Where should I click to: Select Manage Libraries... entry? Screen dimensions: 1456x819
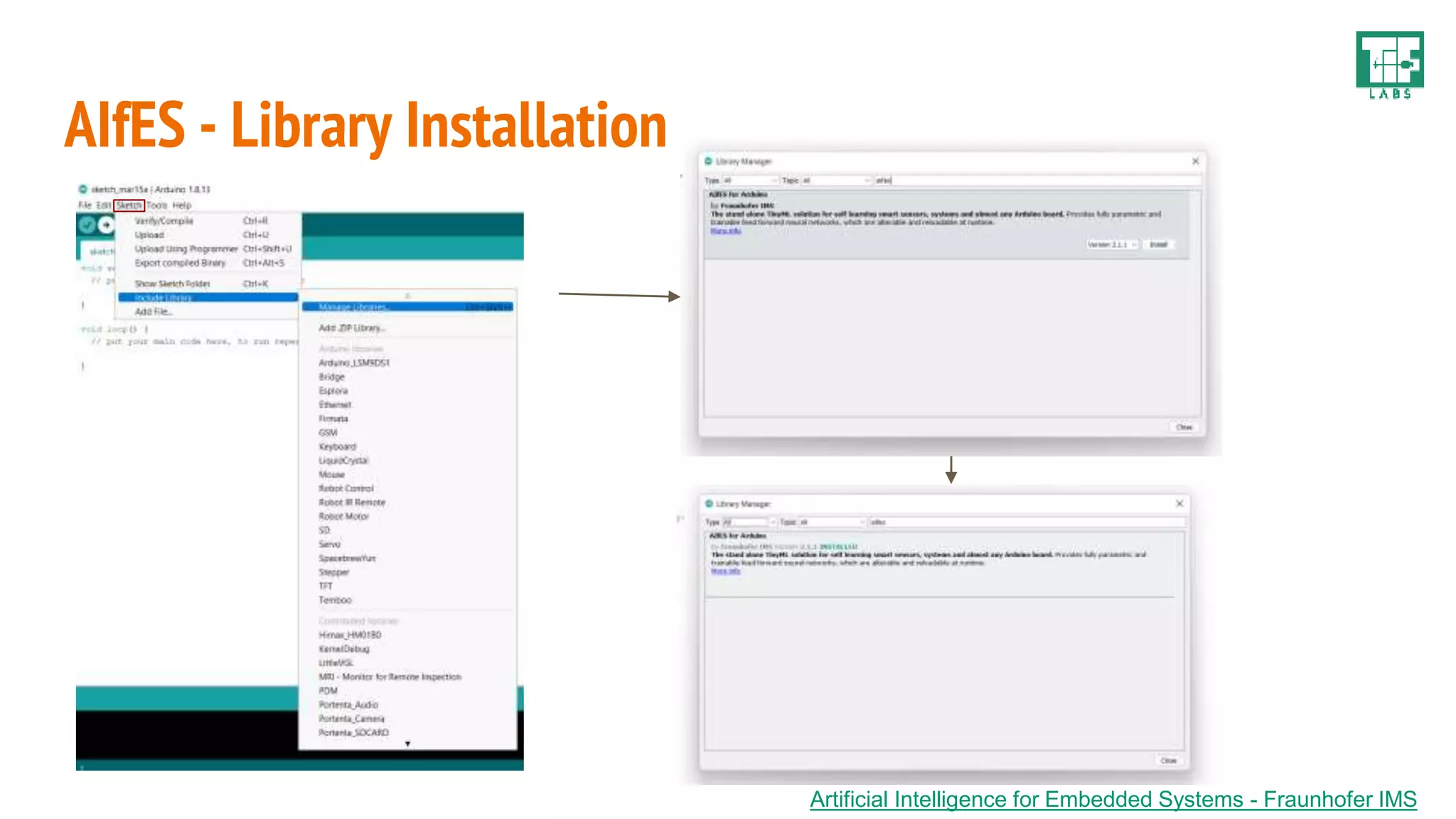[x=407, y=307]
